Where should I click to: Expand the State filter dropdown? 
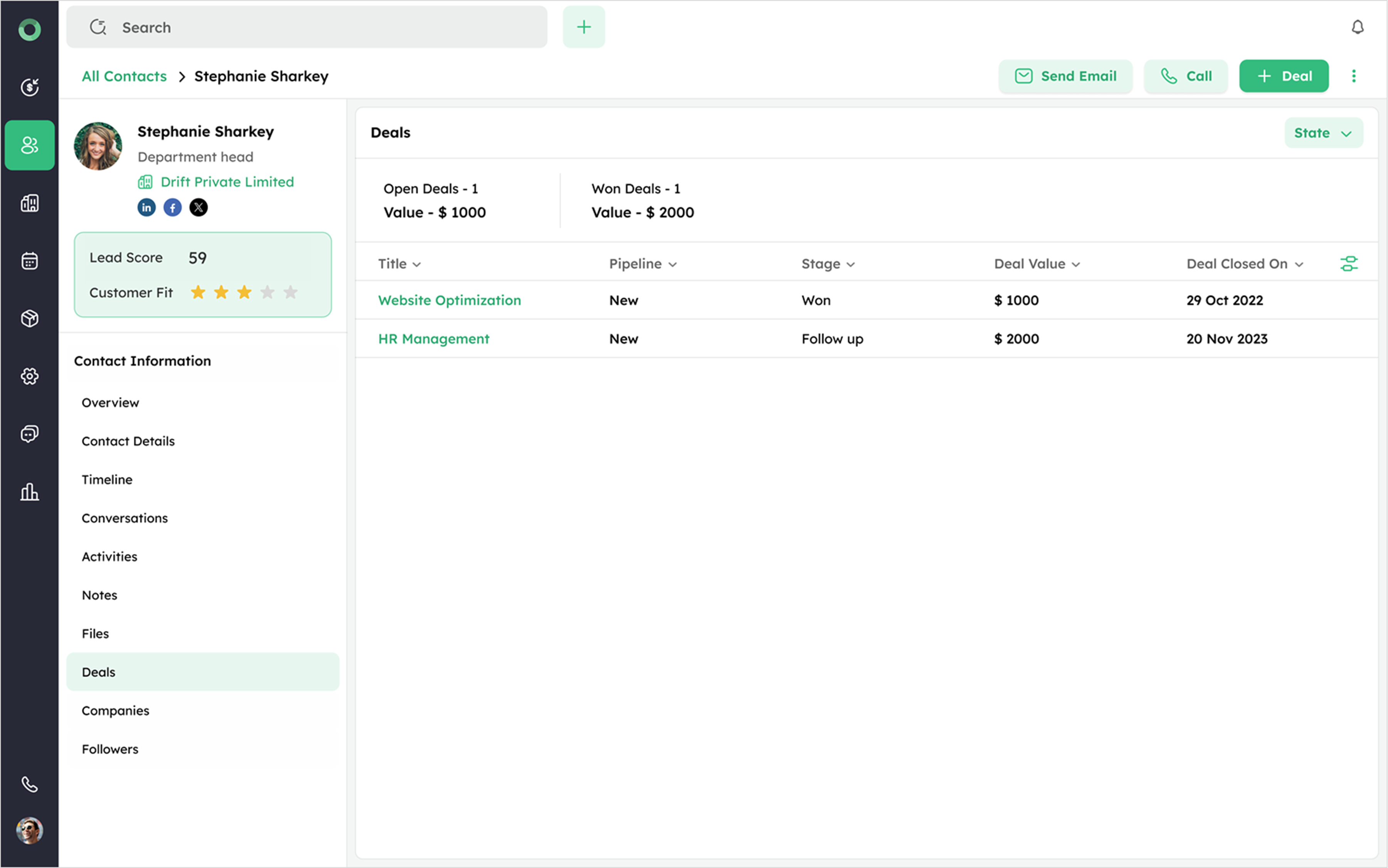click(x=1322, y=133)
